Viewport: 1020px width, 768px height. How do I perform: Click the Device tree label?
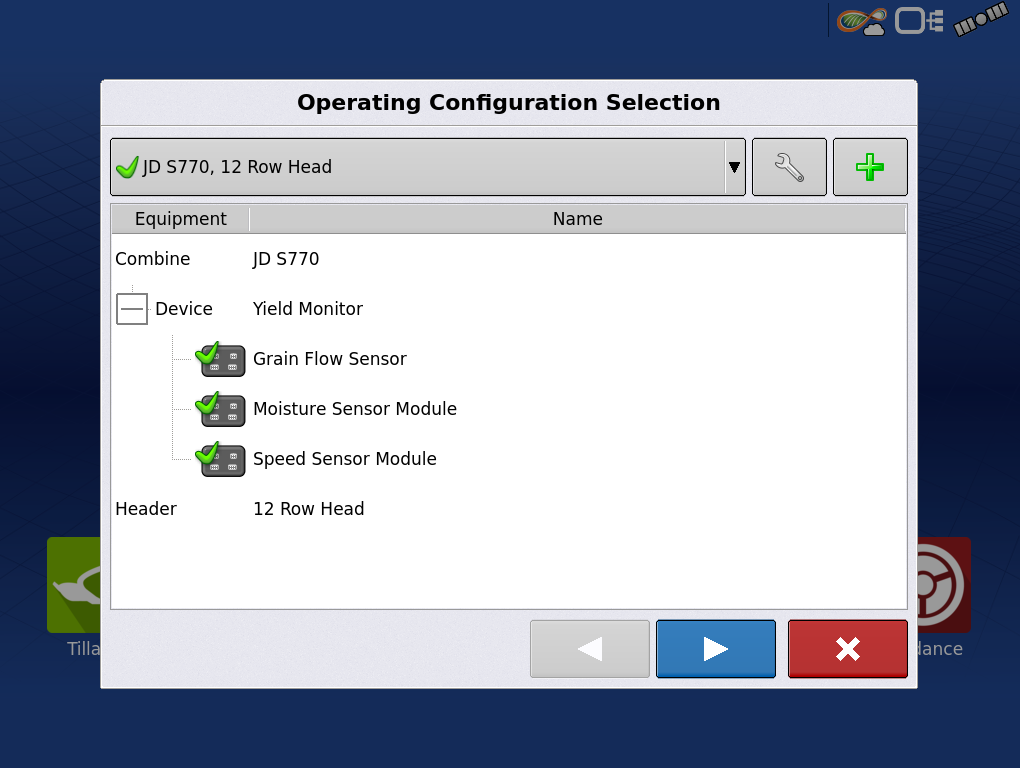pos(184,309)
